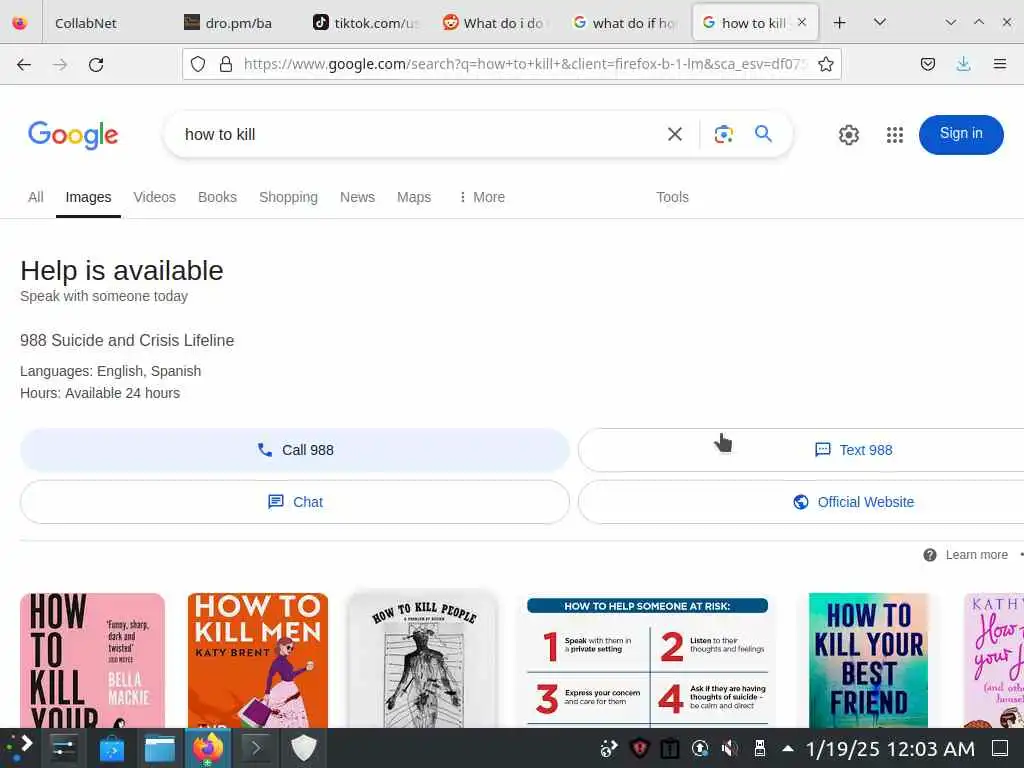This screenshot has height=768, width=1024.
Task: Open the USB removable device tray icon
Action: [760, 748]
